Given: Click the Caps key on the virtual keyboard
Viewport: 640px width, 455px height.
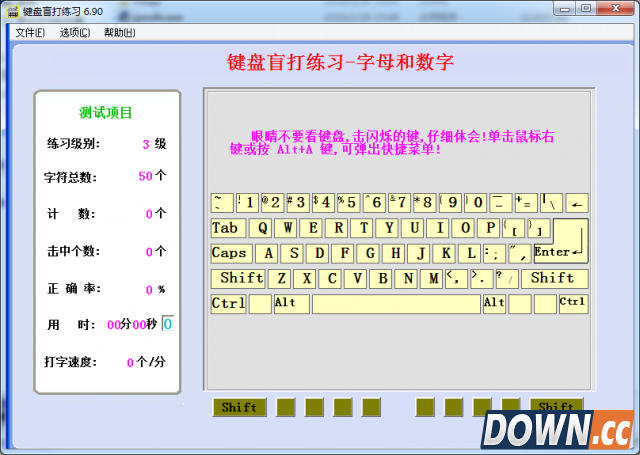Looking at the screenshot, I should tap(231, 253).
